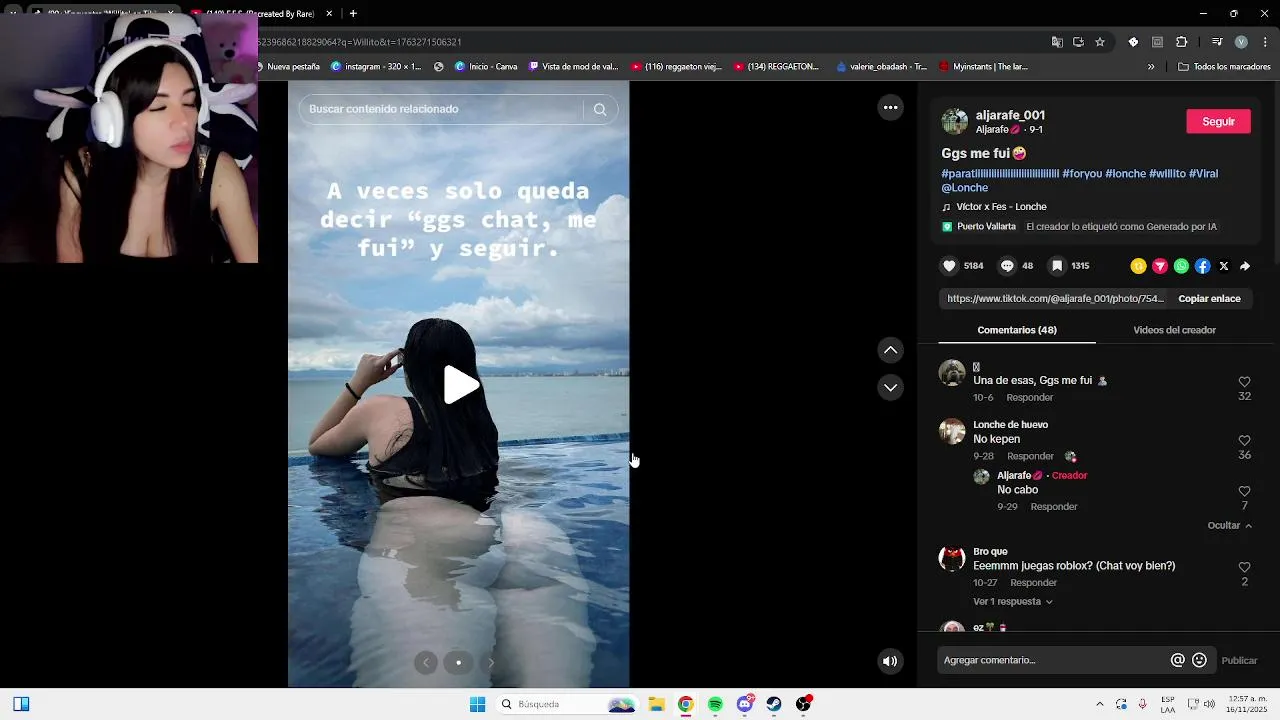Mute the video with speaker icon
This screenshot has width=1280, height=720.
(890, 661)
